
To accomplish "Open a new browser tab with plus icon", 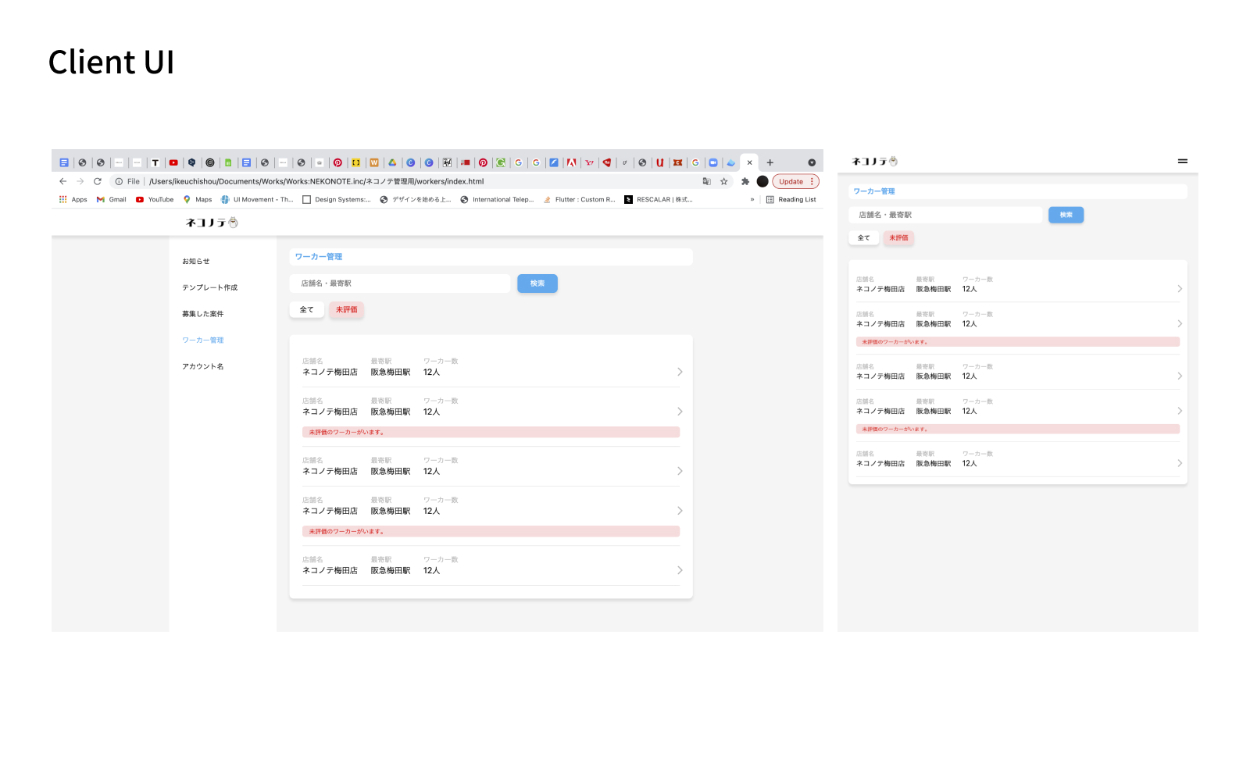I will pyautogui.click(x=770, y=162).
